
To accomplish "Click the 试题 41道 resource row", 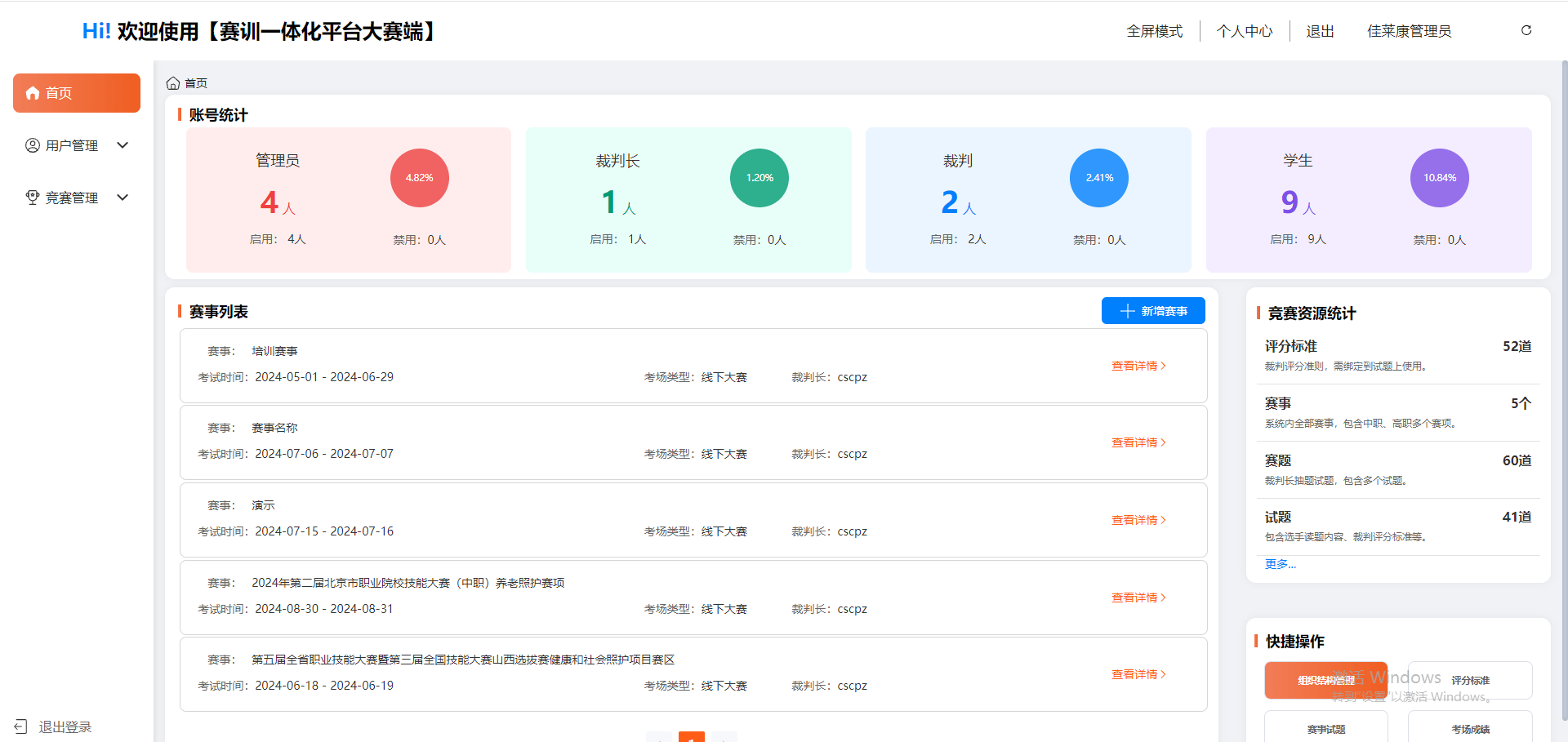I will tap(1398, 527).
